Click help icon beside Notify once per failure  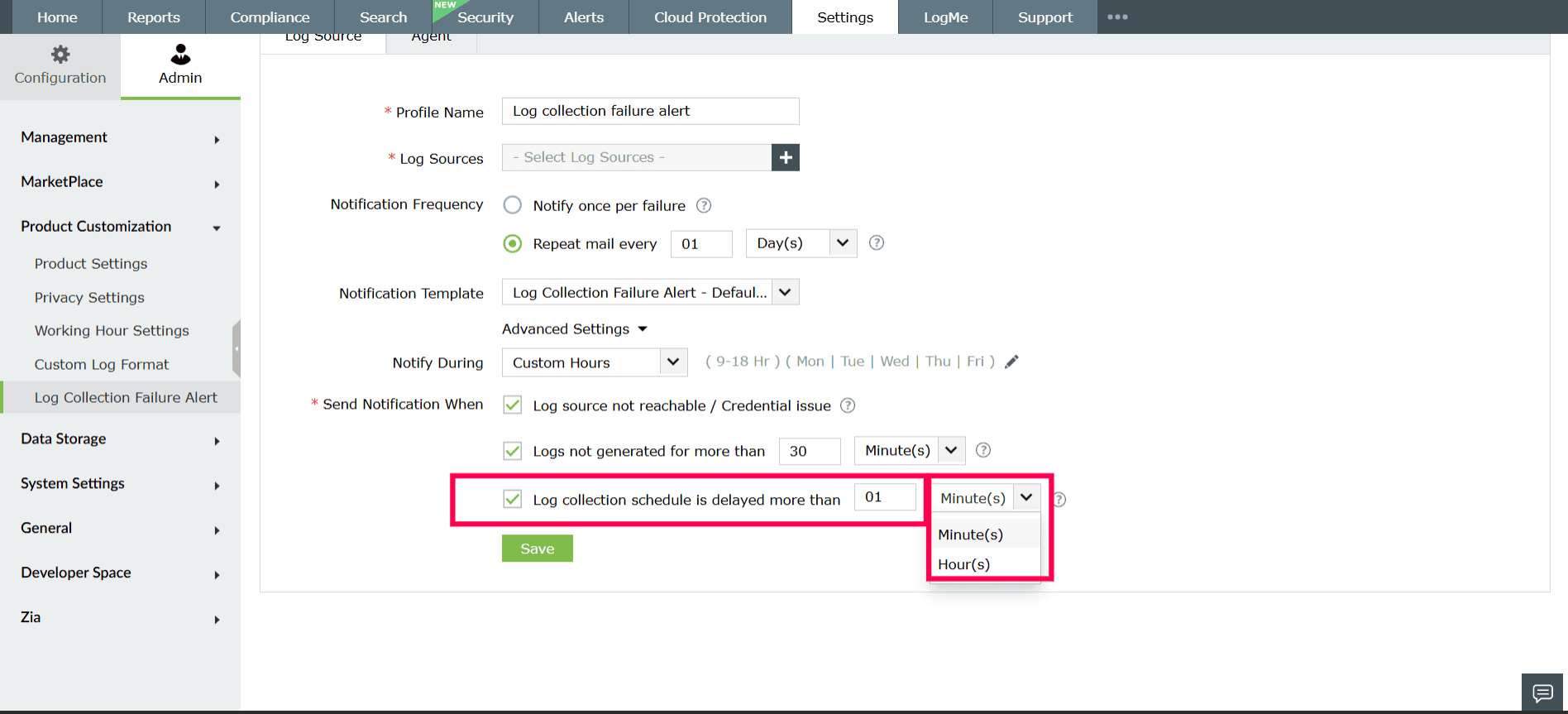click(704, 205)
